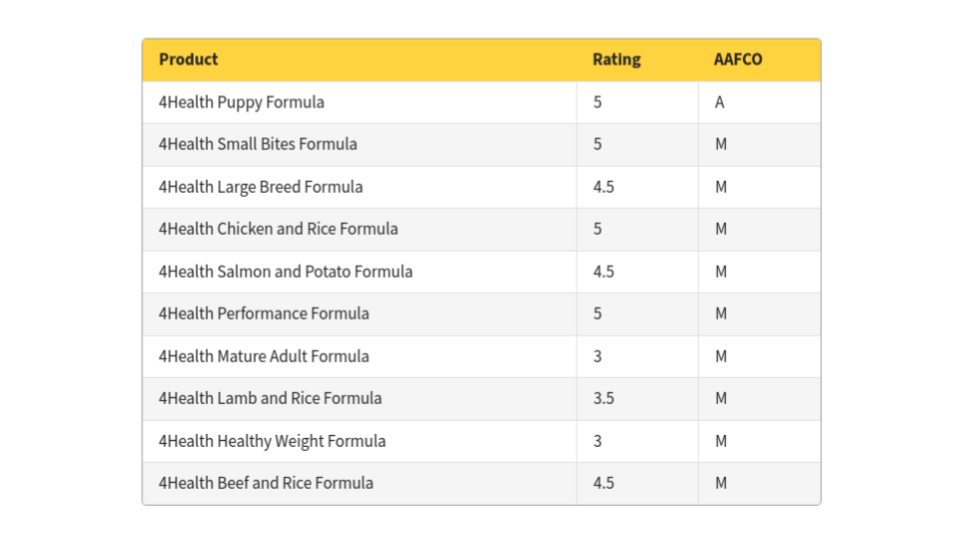This screenshot has height=540, width=960.
Task: Click 4Health Mature Adult Formula
Action: (x=264, y=356)
